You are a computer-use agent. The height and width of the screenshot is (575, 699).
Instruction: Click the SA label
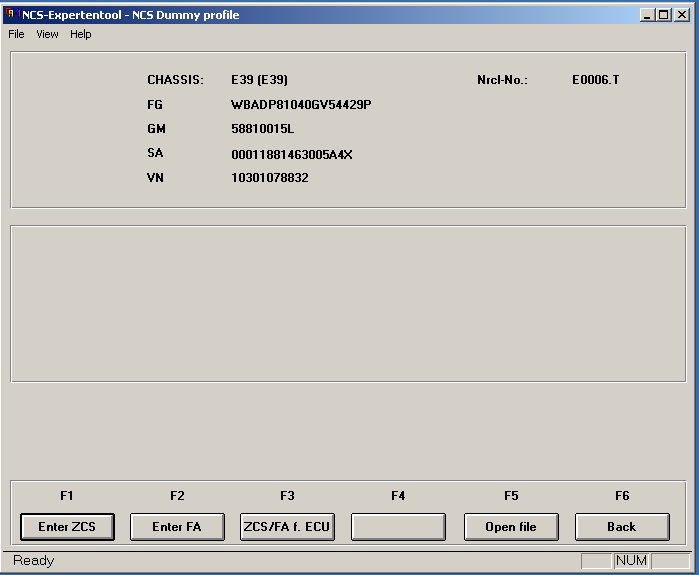[x=155, y=153]
